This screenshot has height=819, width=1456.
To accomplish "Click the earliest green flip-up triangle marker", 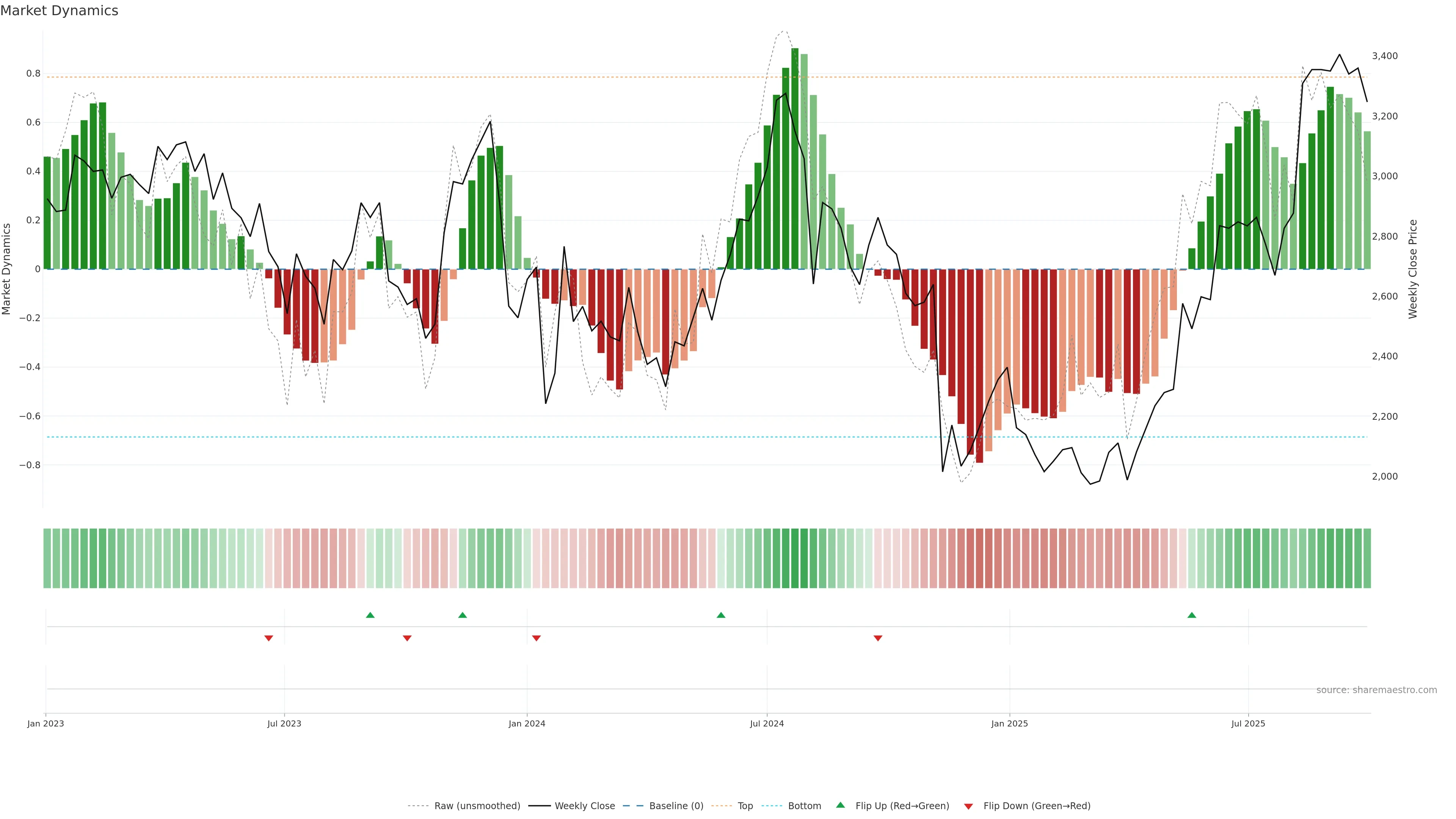I will pos(370,615).
